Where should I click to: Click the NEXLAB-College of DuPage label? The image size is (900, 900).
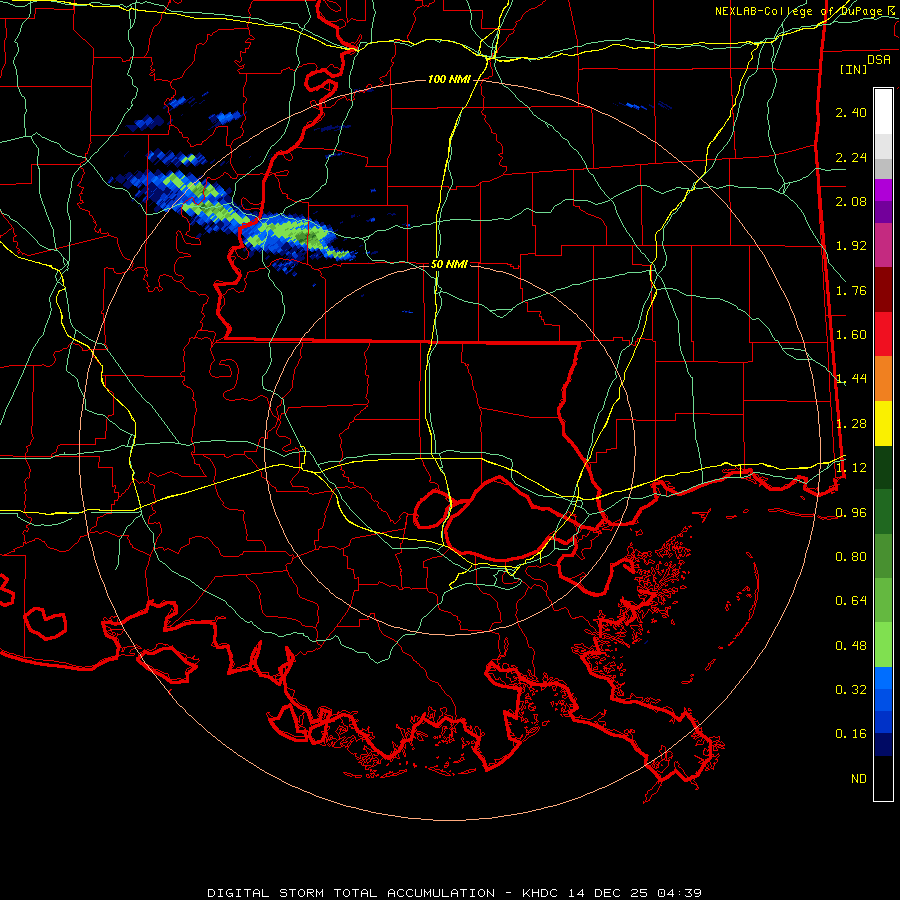pos(803,11)
